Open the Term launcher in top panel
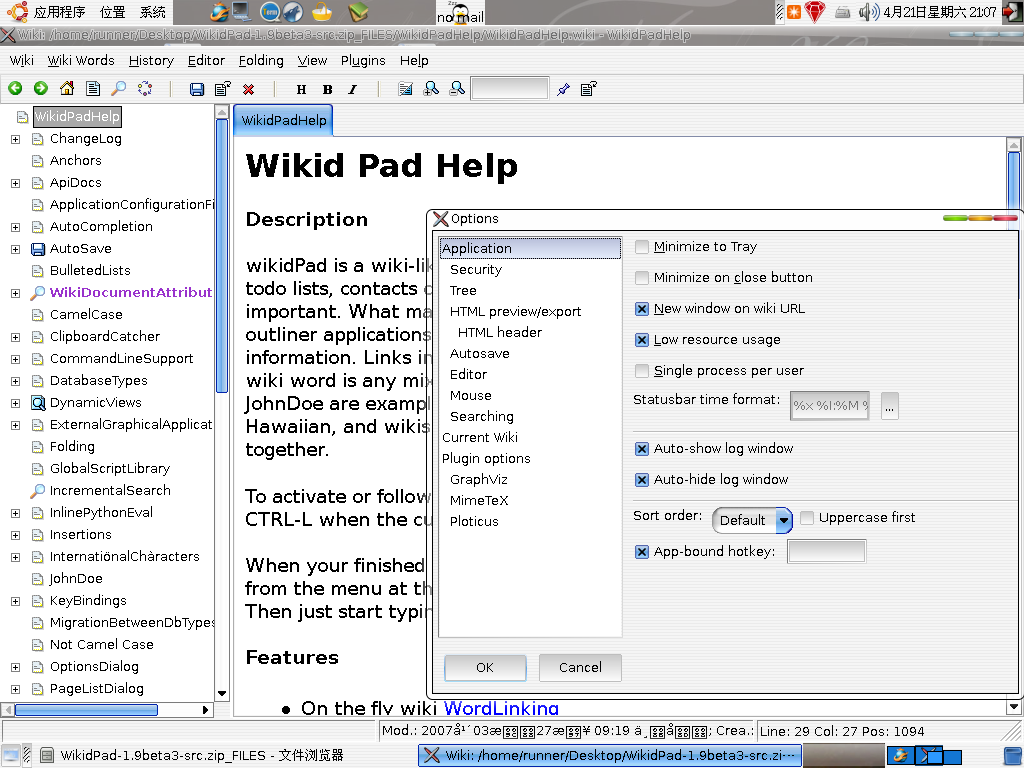The width and height of the screenshot is (1024, 768). [270, 11]
